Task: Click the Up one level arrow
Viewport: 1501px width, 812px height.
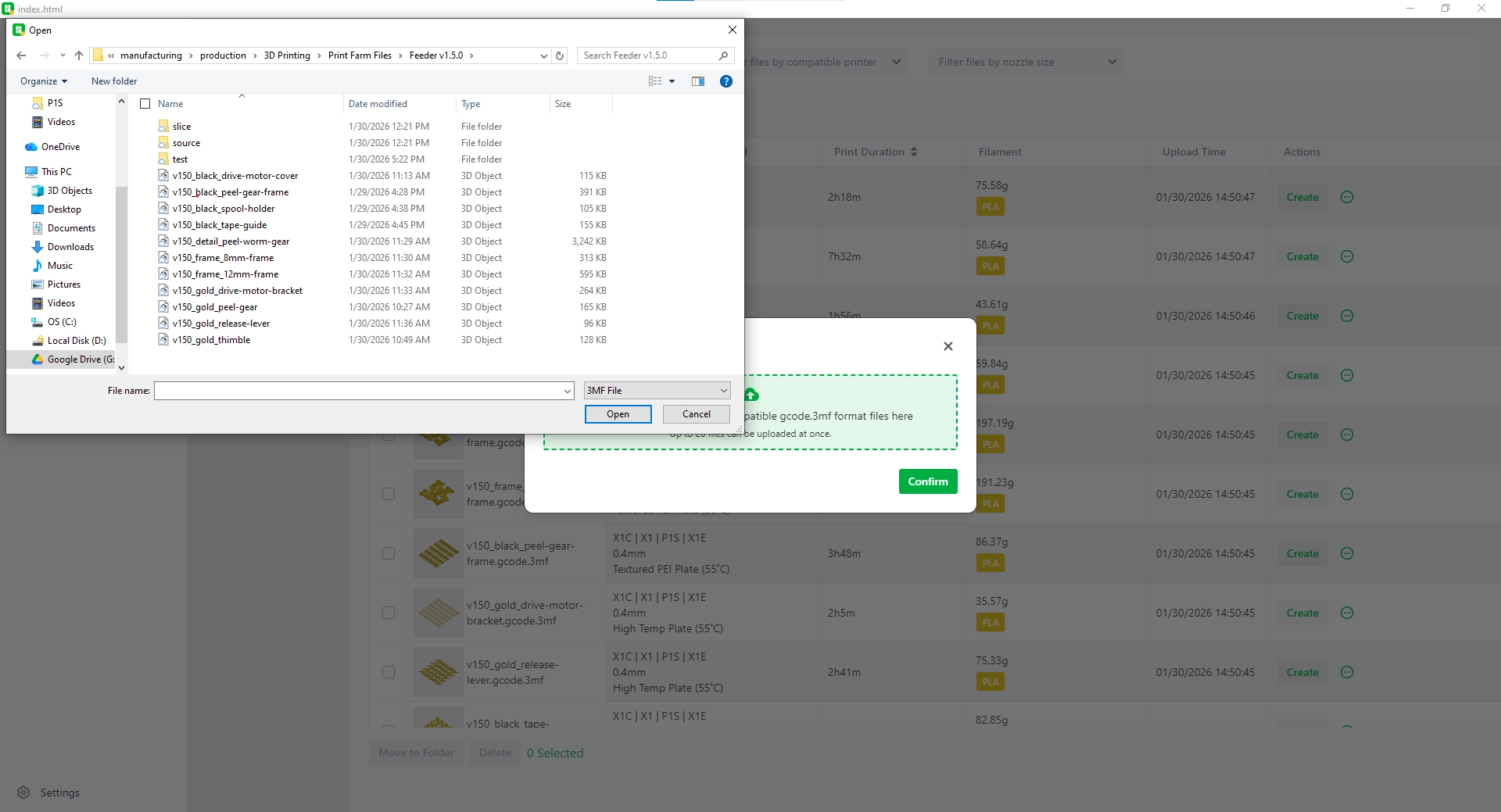Action: point(79,55)
